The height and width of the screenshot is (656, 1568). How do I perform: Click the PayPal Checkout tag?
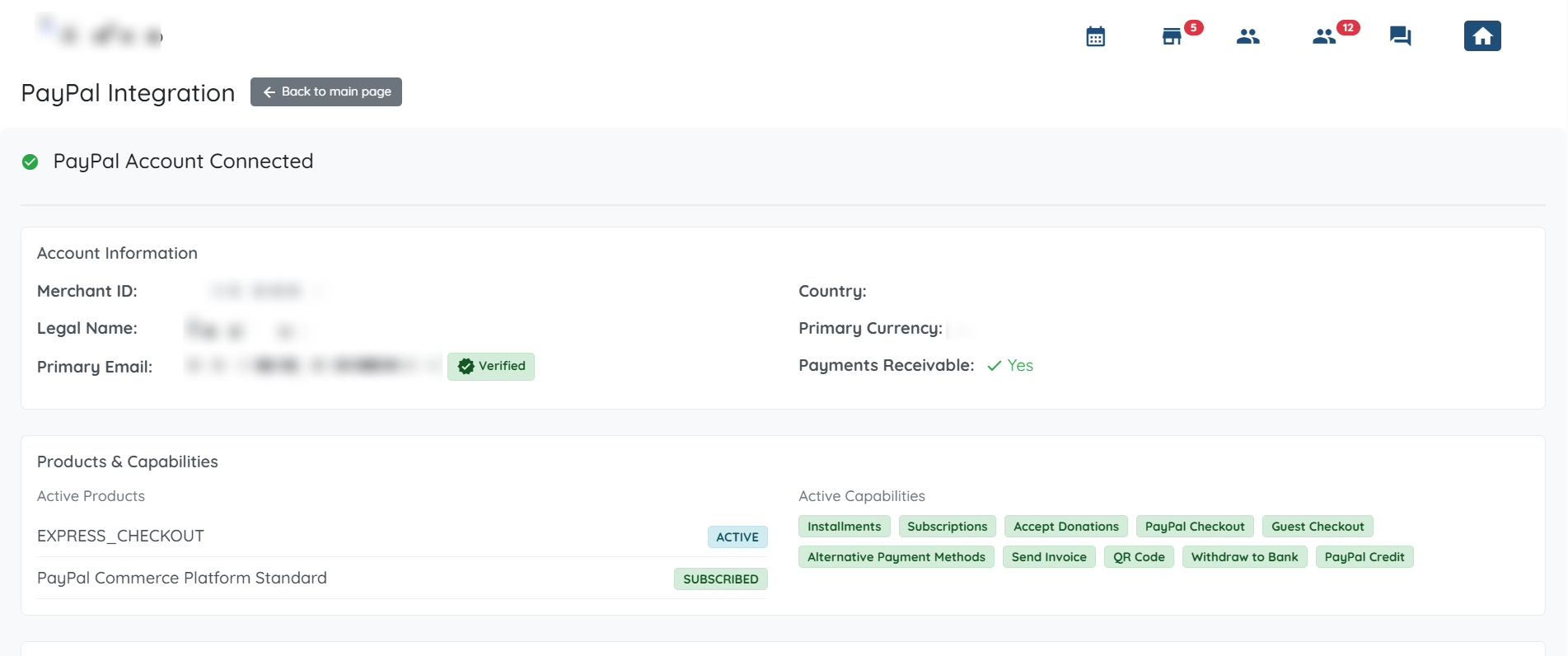pyautogui.click(x=1194, y=527)
